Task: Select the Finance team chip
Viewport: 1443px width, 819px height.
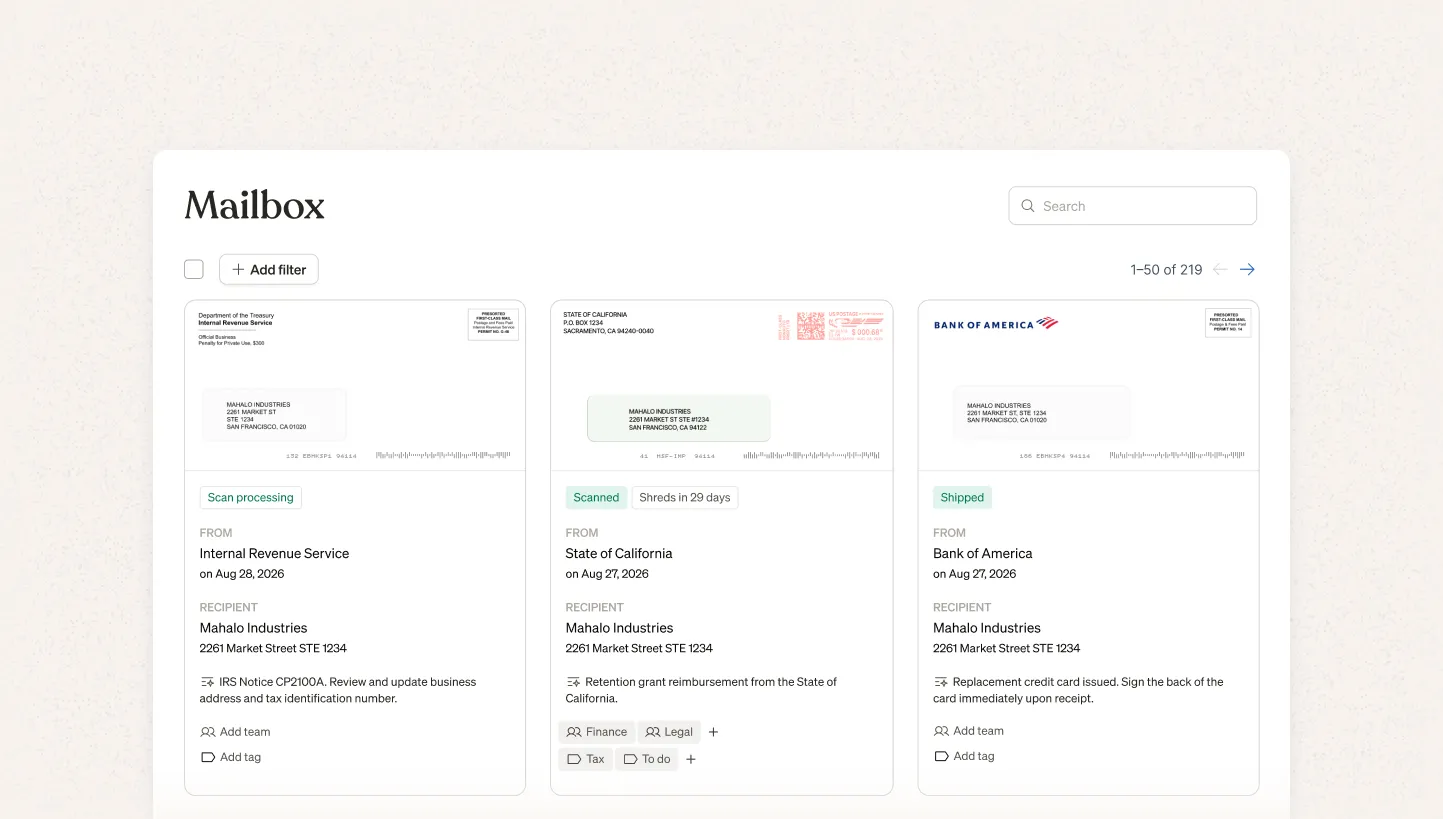Action: pos(597,732)
